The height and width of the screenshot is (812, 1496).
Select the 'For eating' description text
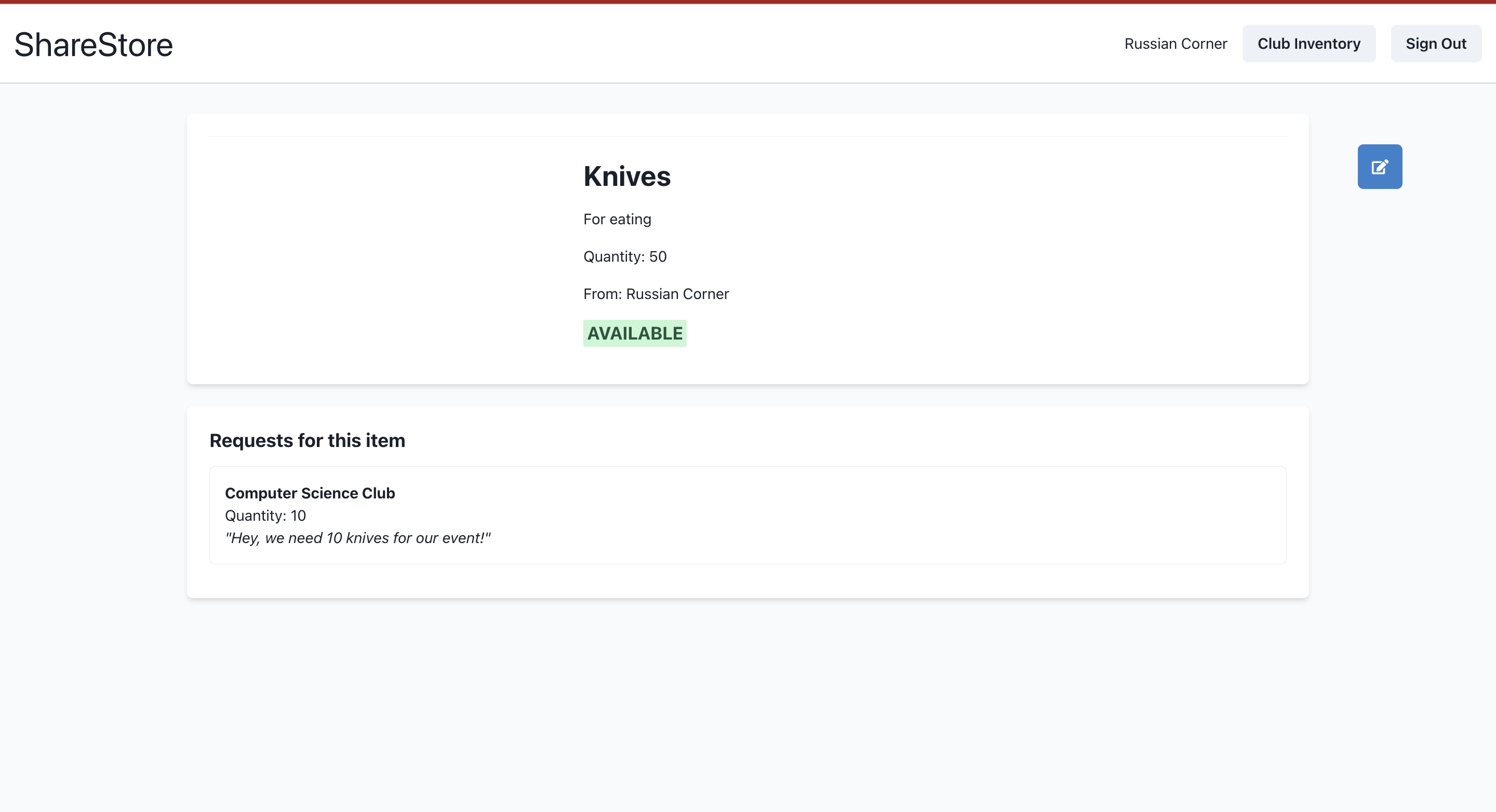(x=617, y=220)
